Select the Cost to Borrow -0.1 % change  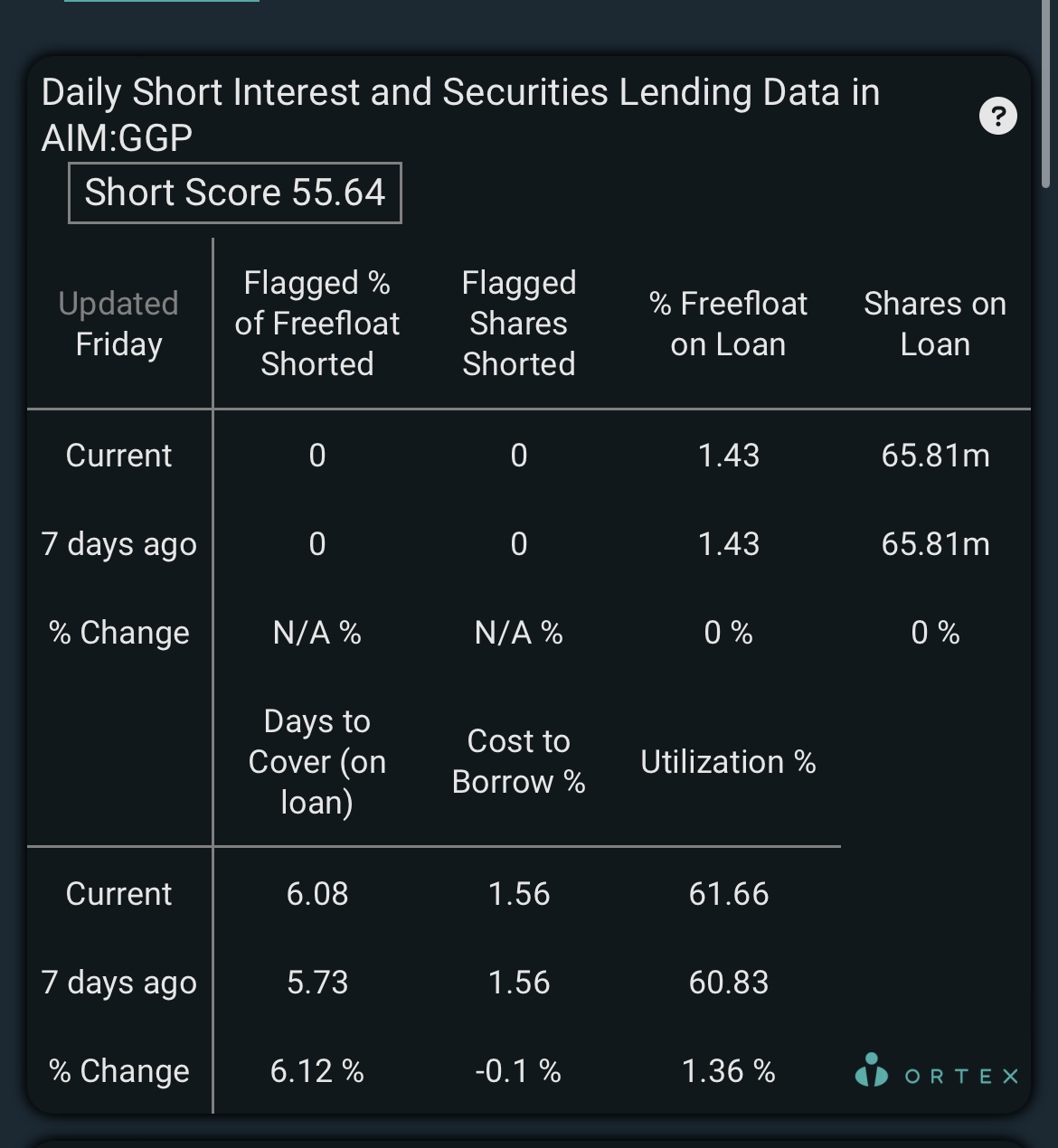tap(519, 1071)
